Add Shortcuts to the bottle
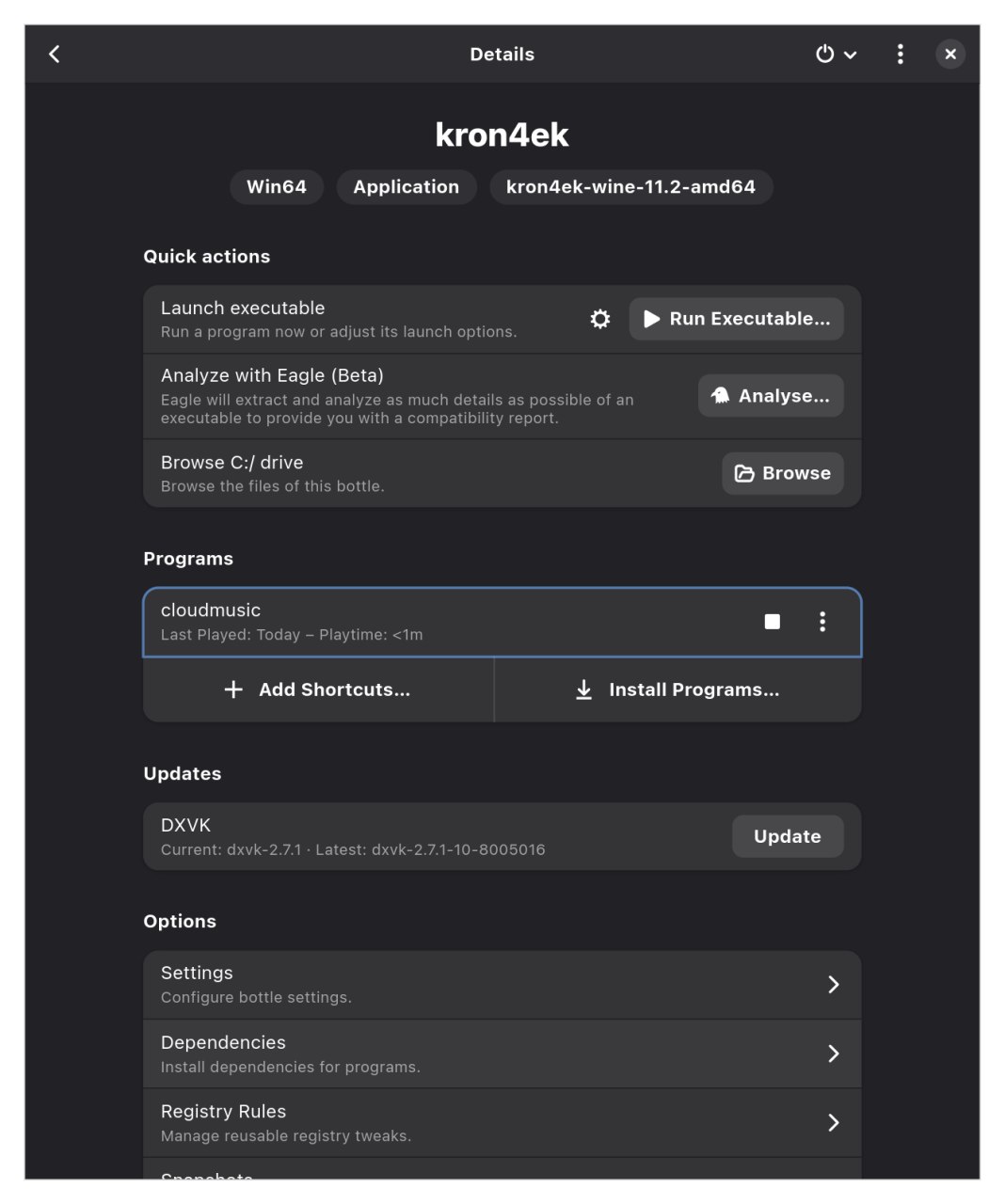The width and height of the screenshot is (1005, 1204). pos(318,690)
